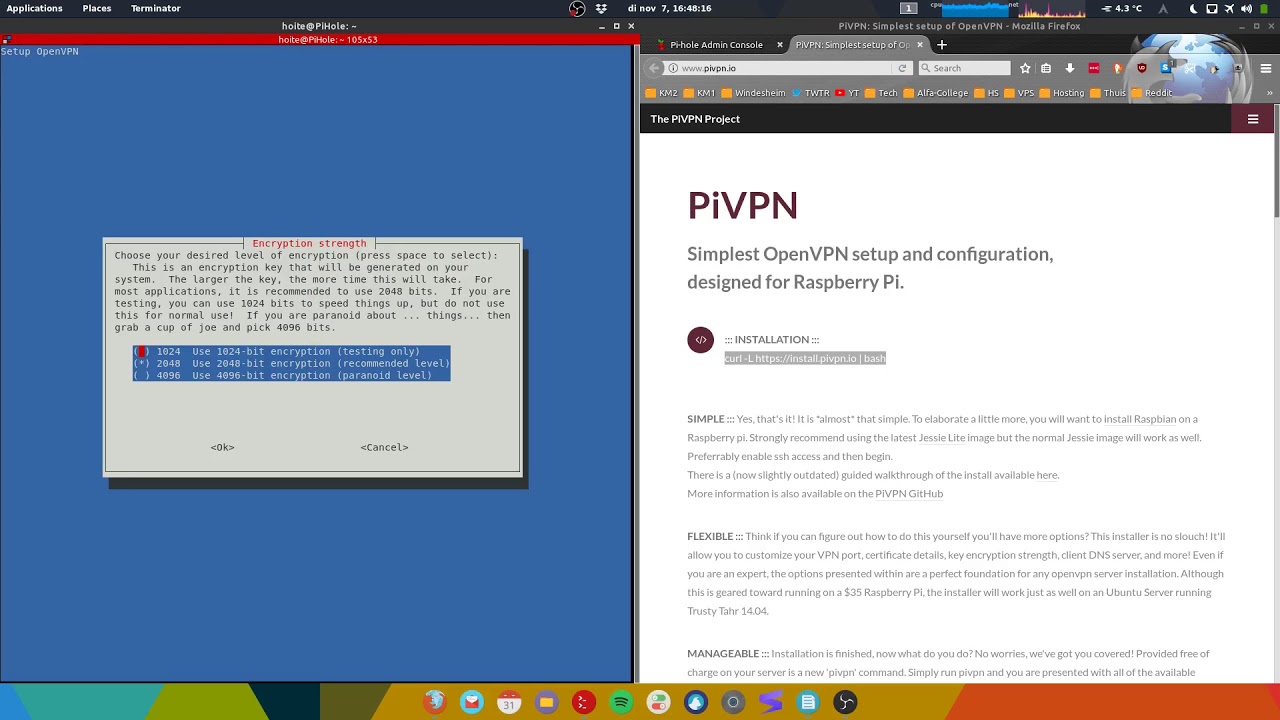The width and height of the screenshot is (1280, 720).
Task: Click the Firefox Search box
Action: point(965,68)
